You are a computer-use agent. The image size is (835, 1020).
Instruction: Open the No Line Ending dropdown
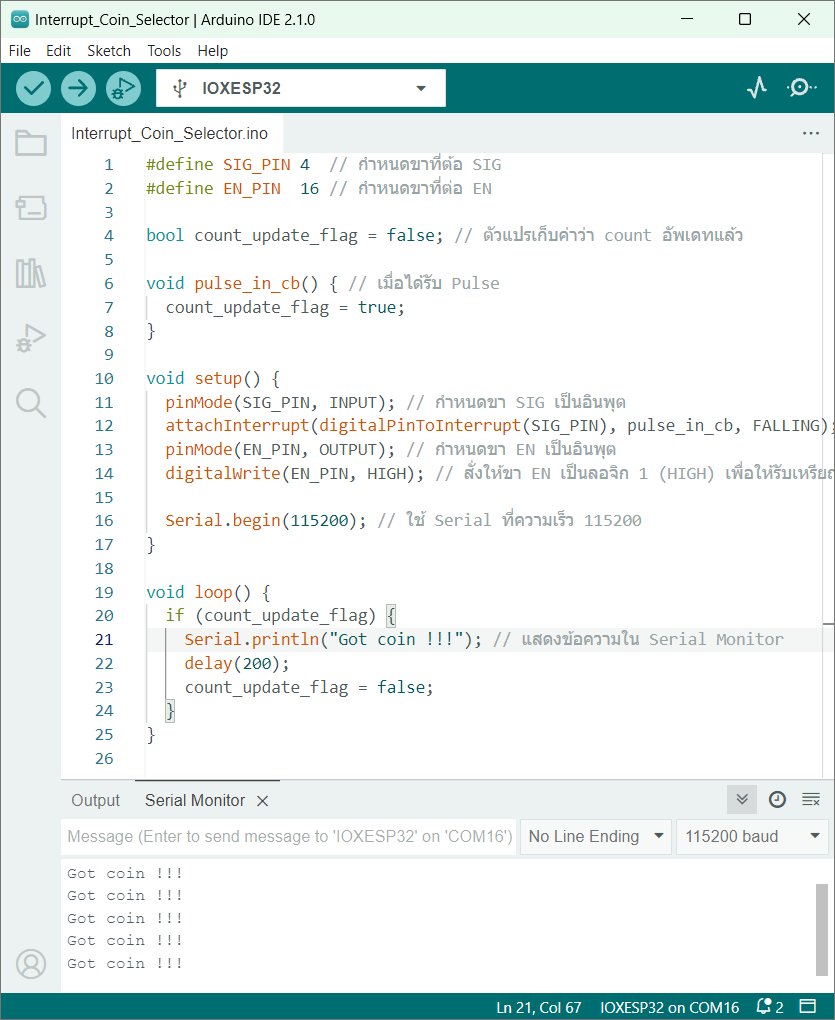pyautogui.click(x=596, y=837)
